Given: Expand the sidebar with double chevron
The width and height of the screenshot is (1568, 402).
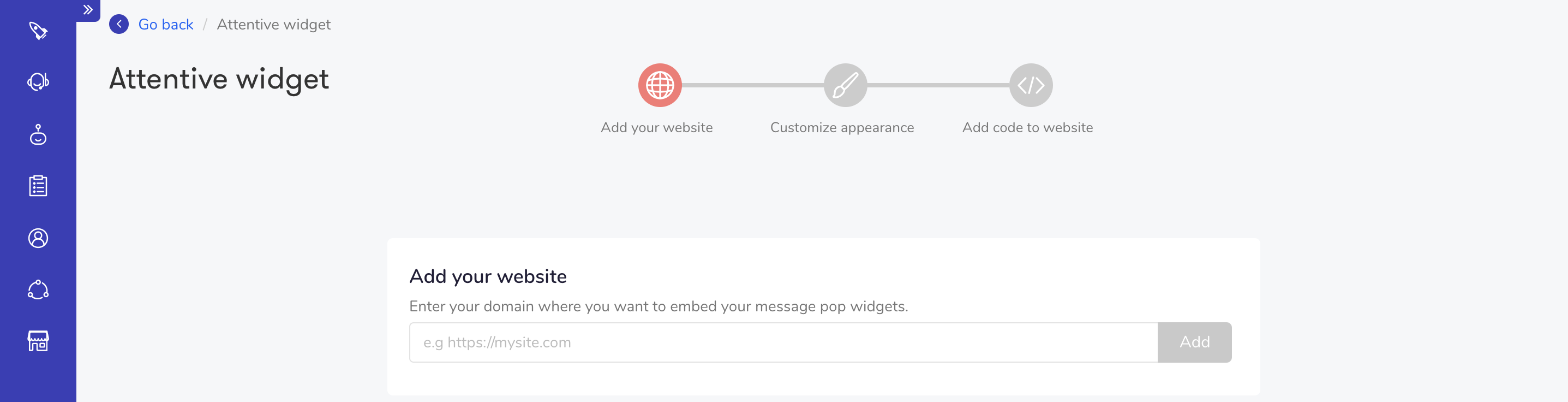Looking at the screenshot, I should point(88,10).
